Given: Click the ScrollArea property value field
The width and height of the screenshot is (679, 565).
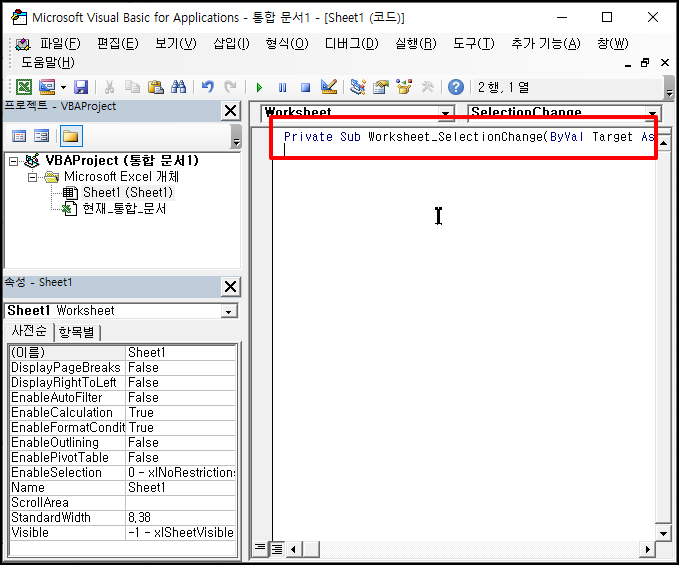Looking at the screenshot, I should coord(181,503).
